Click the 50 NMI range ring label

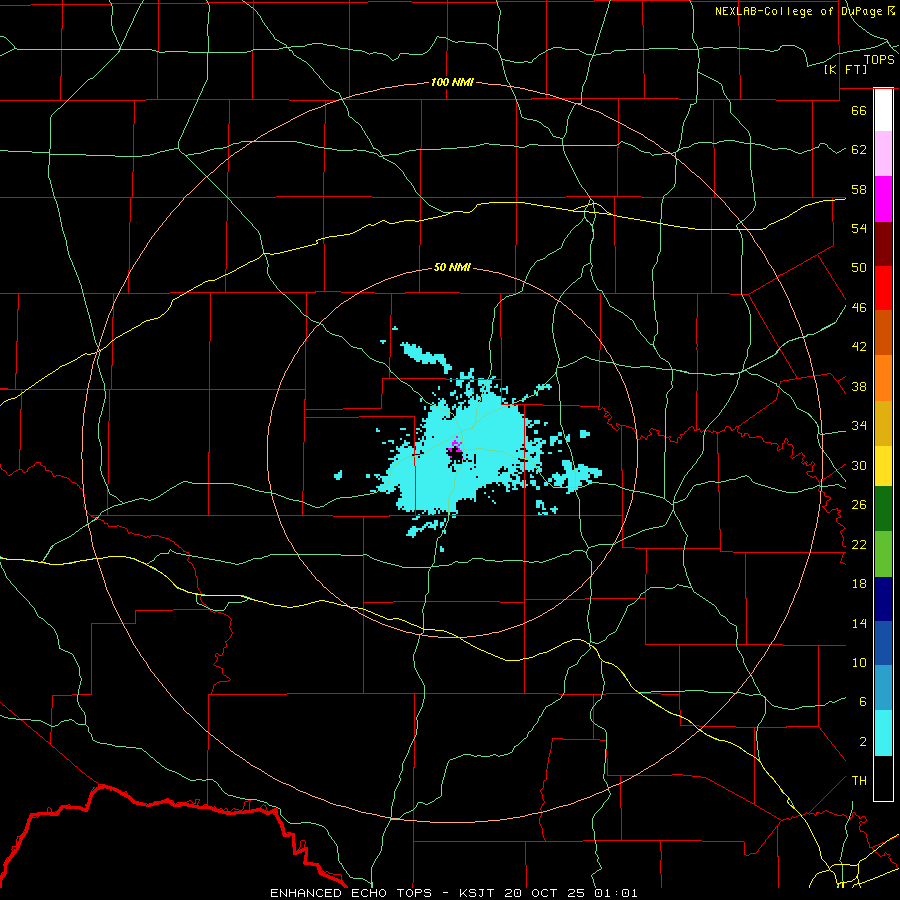pos(452,267)
